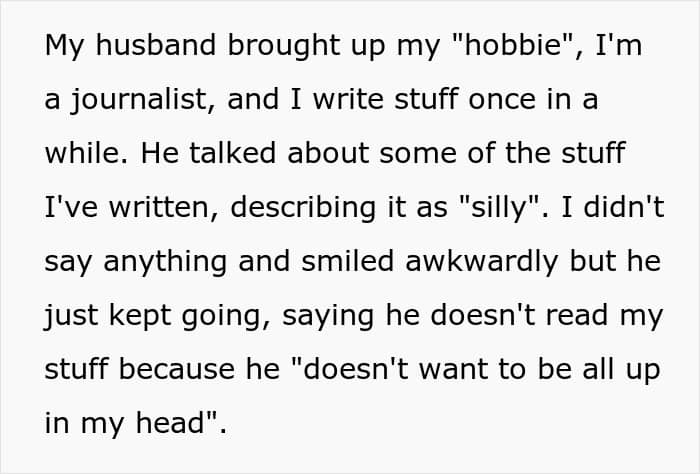The height and width of the screenshot is (474, 700).
Task: Click the word "awkwardly"
Action: [x=482, y=262]
